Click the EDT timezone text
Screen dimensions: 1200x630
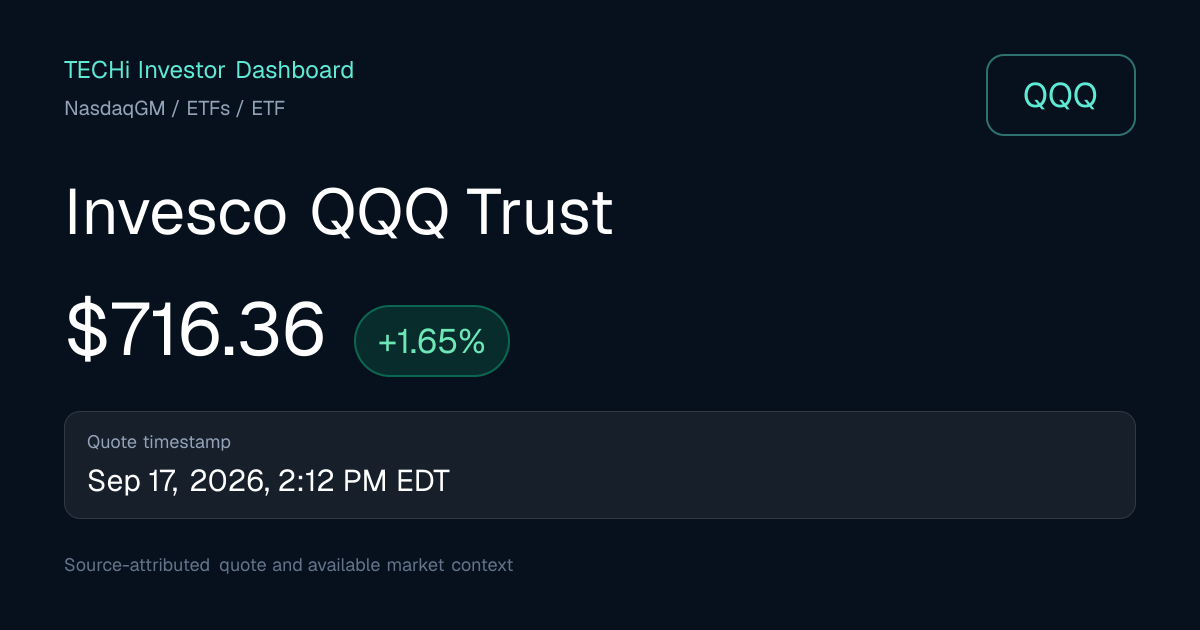click(423, 481)
